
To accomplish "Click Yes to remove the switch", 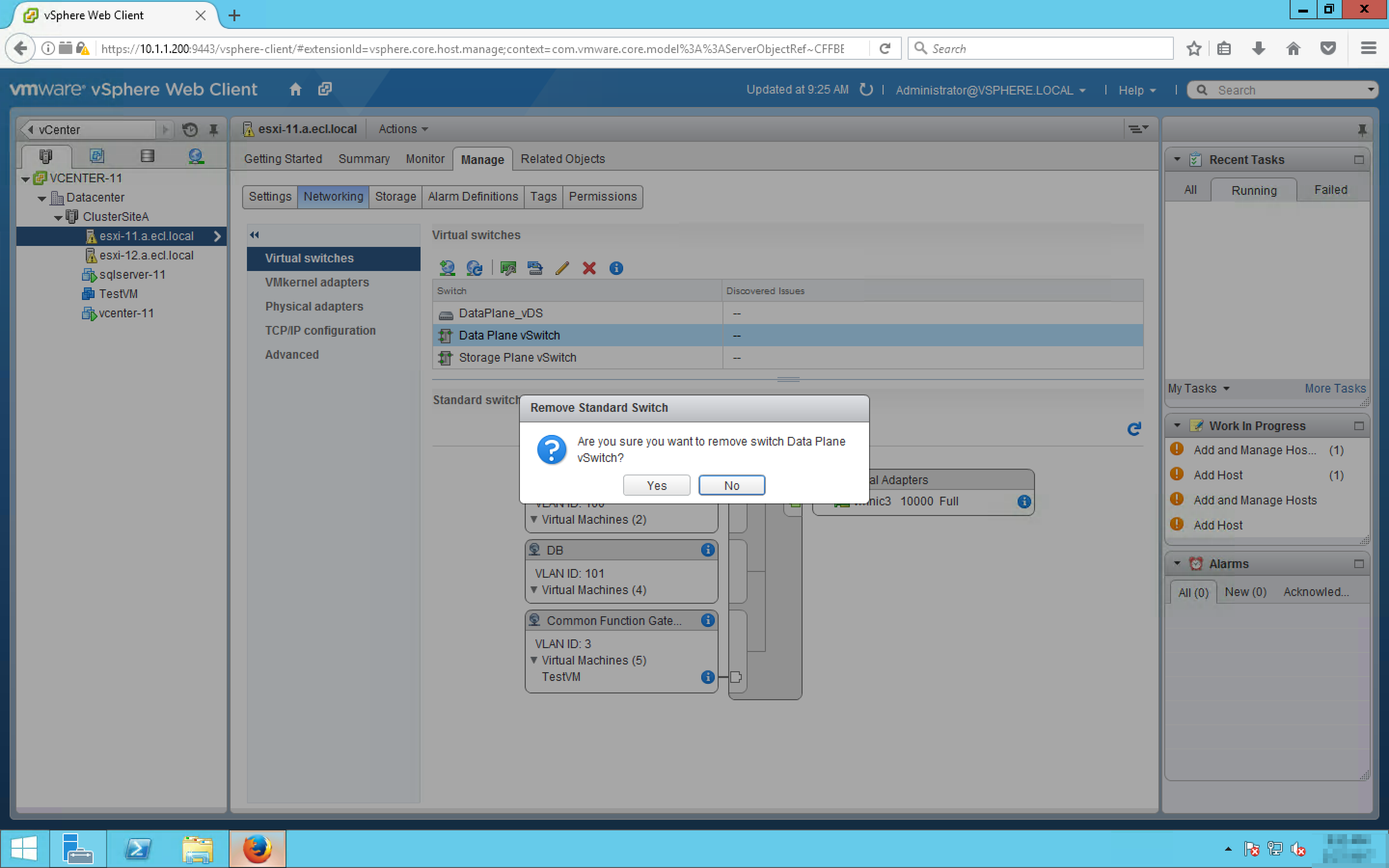I will coord(656,485).
